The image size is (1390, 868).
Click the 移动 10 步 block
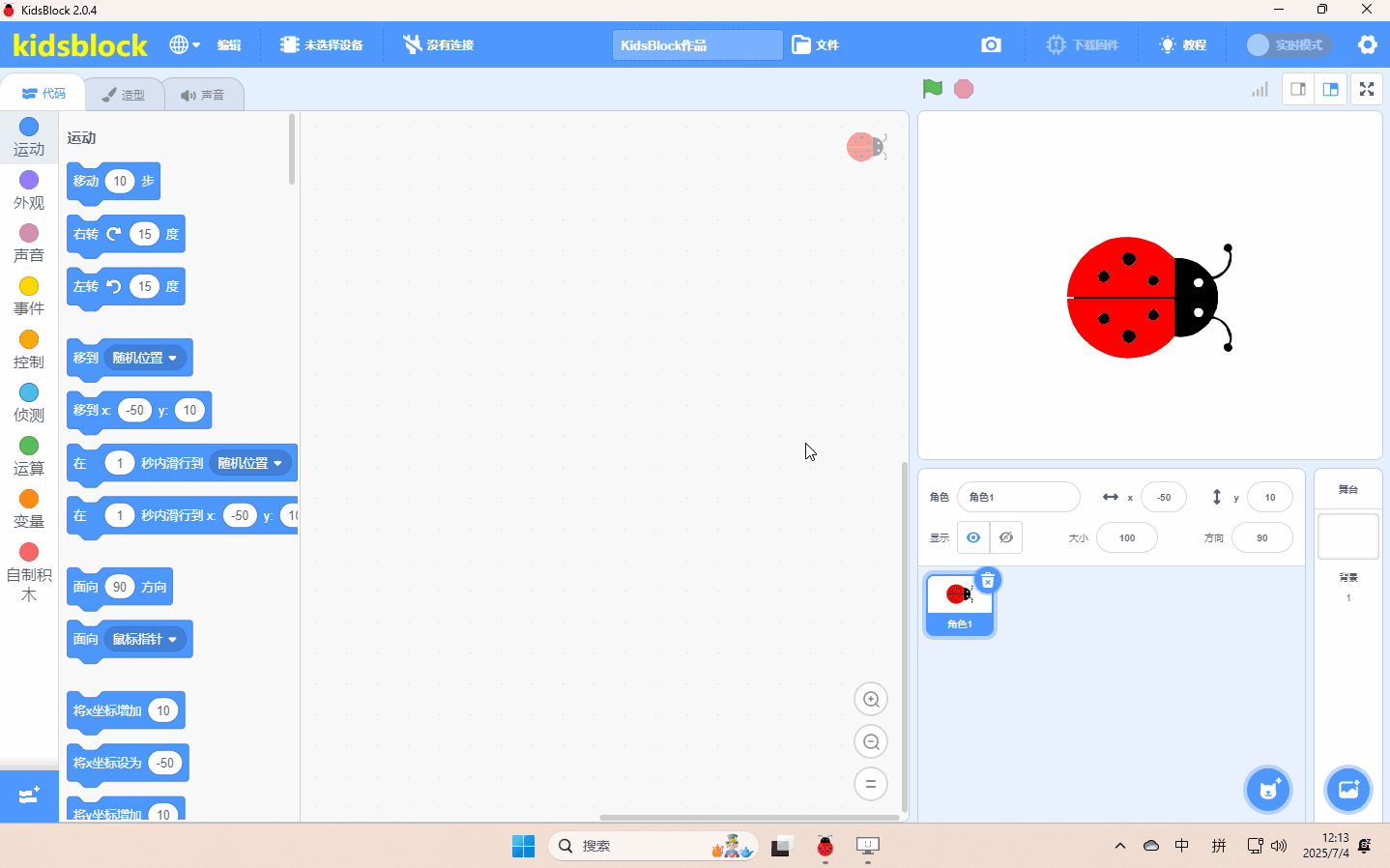pos(113,182)
